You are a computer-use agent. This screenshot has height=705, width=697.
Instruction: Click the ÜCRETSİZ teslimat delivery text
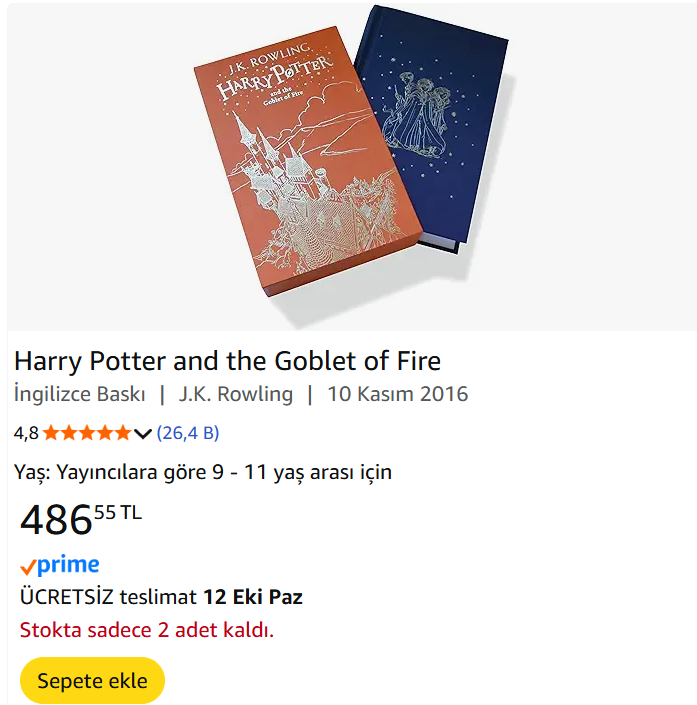click(108, 598)
